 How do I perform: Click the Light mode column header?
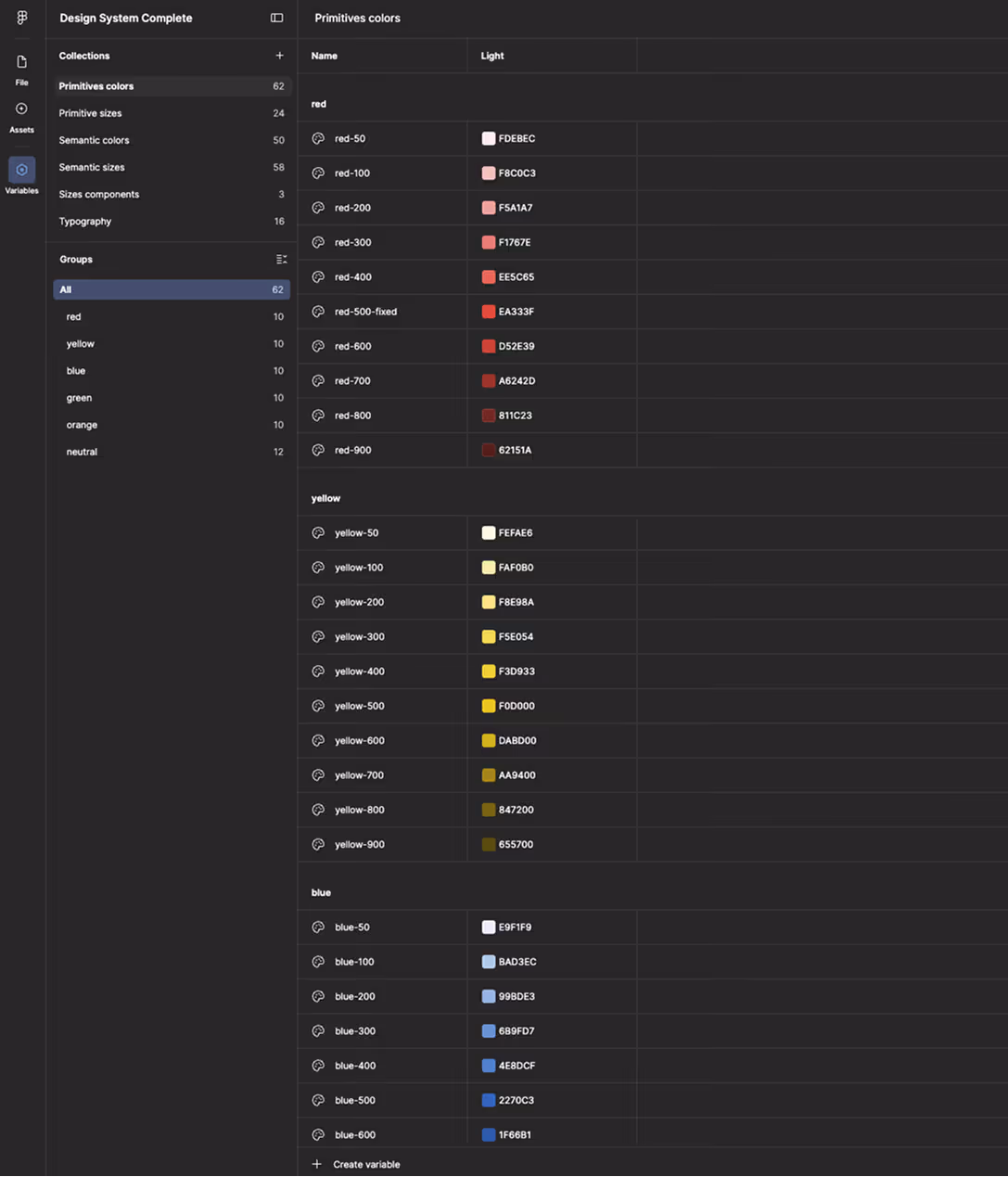pyautogui.click(x=492, y=56)
